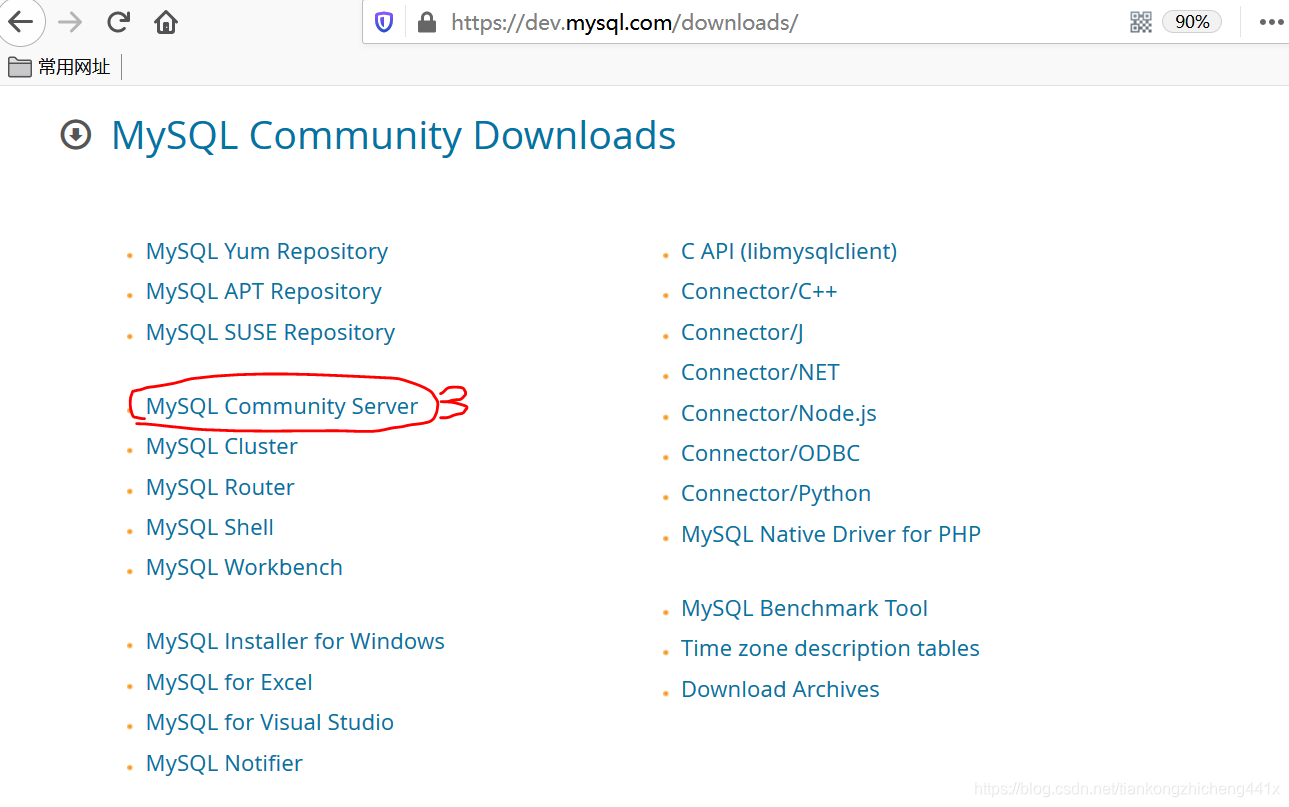Open MySQL Cluster link

tap(222, 446)
